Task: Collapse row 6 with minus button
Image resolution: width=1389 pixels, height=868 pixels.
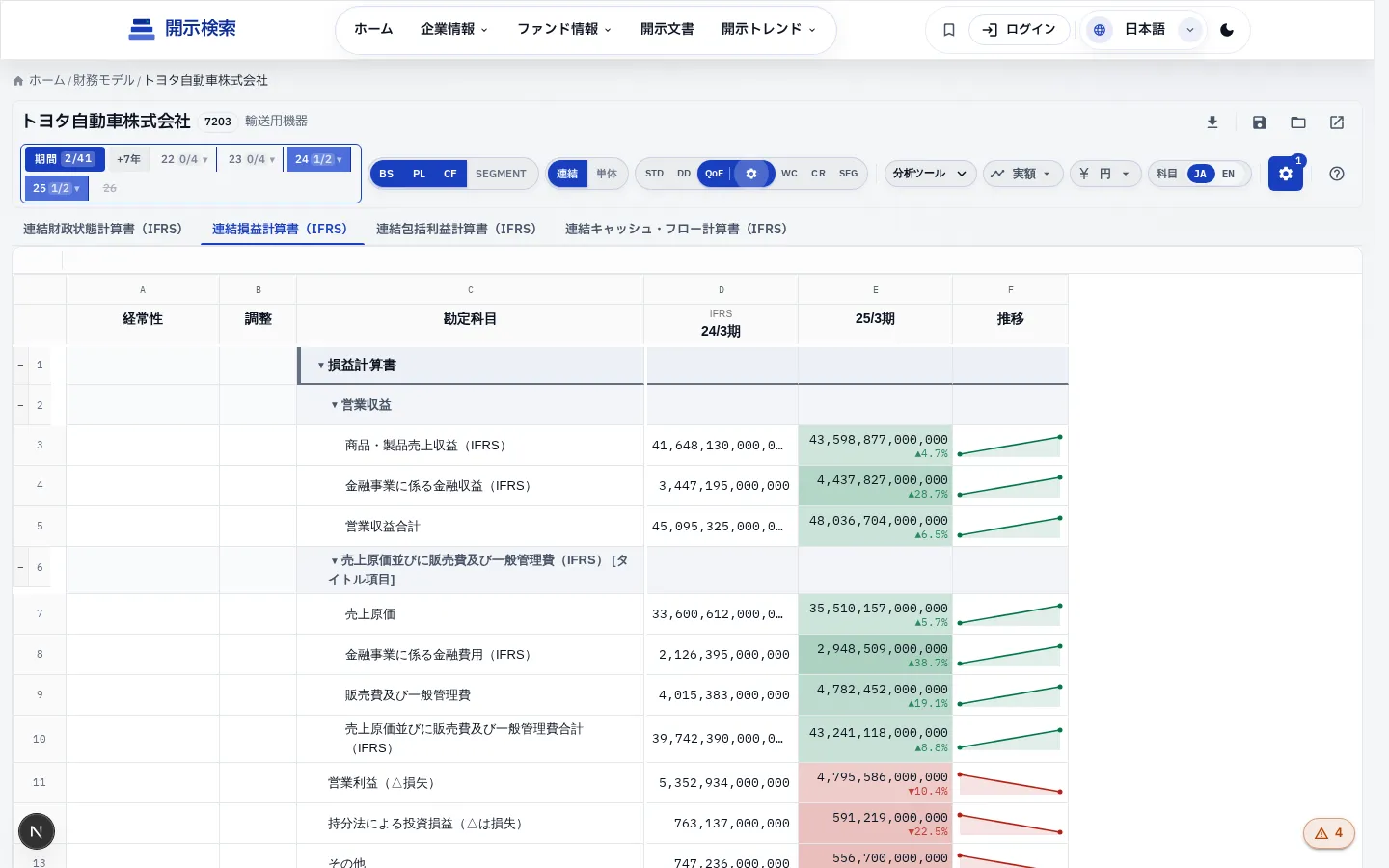Action: (20, 568)
